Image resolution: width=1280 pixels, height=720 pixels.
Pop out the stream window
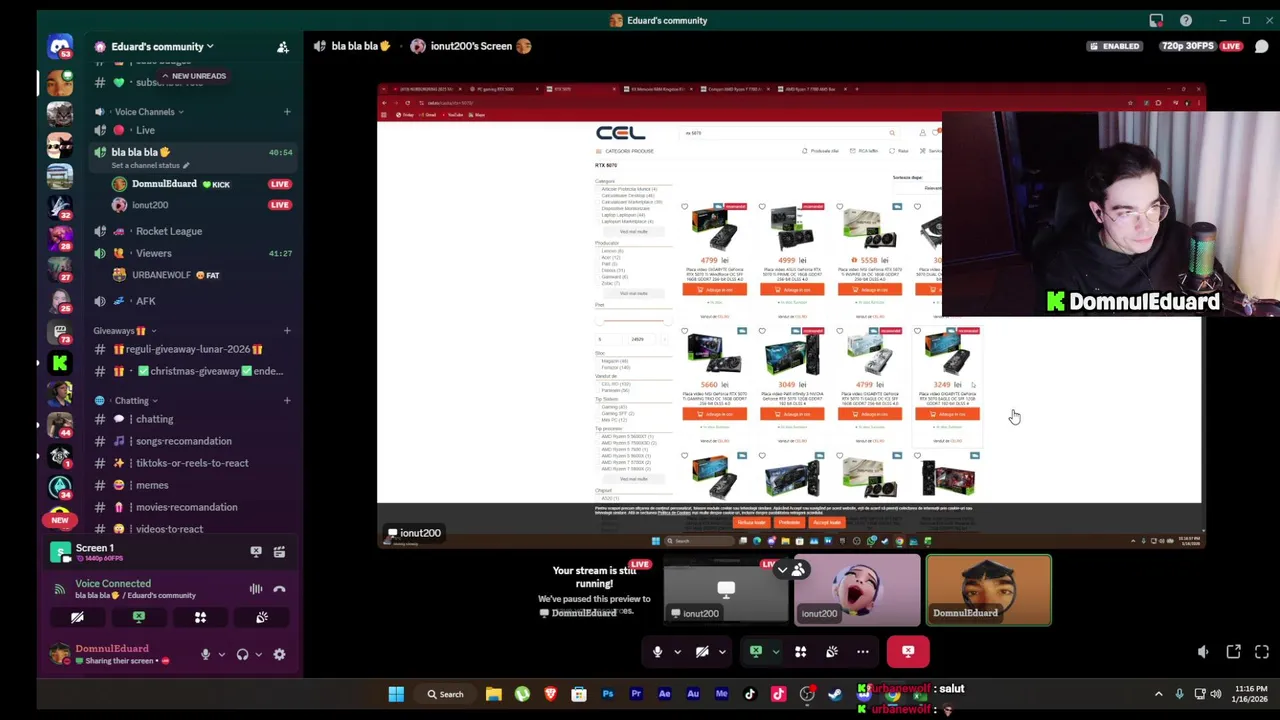pyautogui.click(x=1233, y=652)
